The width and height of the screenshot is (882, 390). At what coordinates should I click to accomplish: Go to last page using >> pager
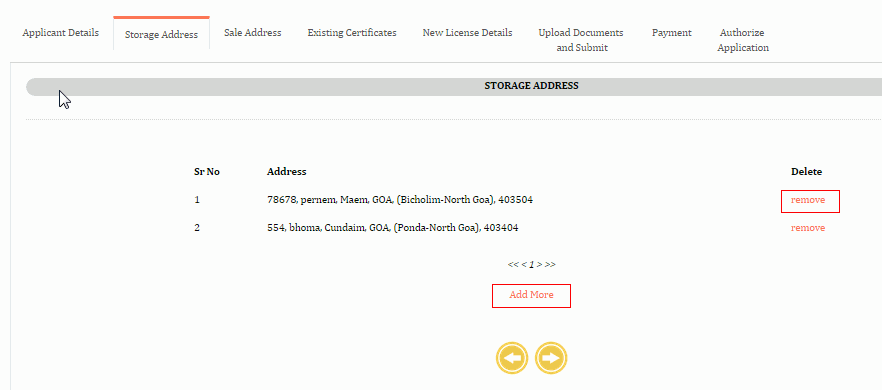(x=550, y=264)
